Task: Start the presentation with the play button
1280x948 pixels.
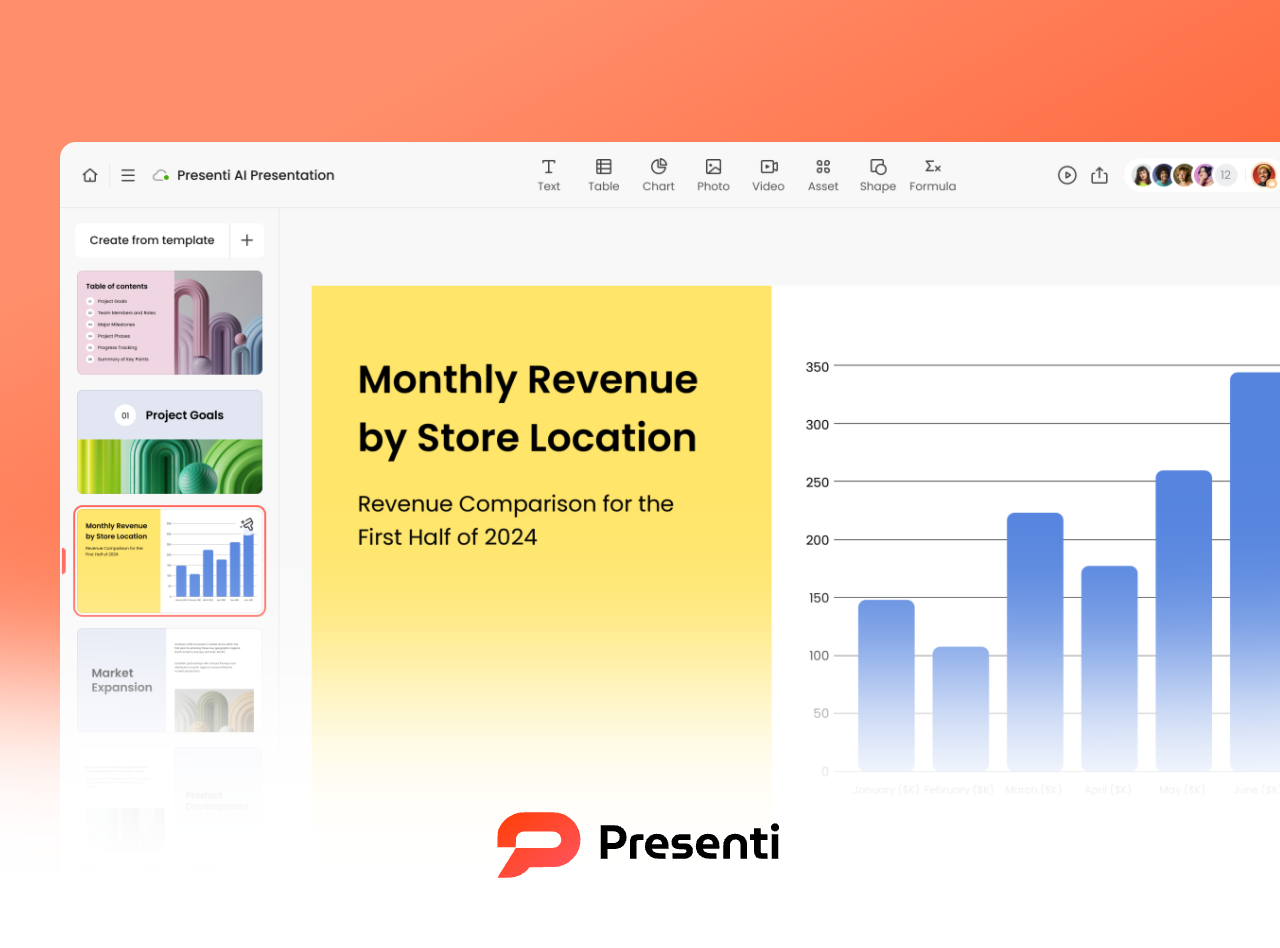Action: pos(1067,175)
